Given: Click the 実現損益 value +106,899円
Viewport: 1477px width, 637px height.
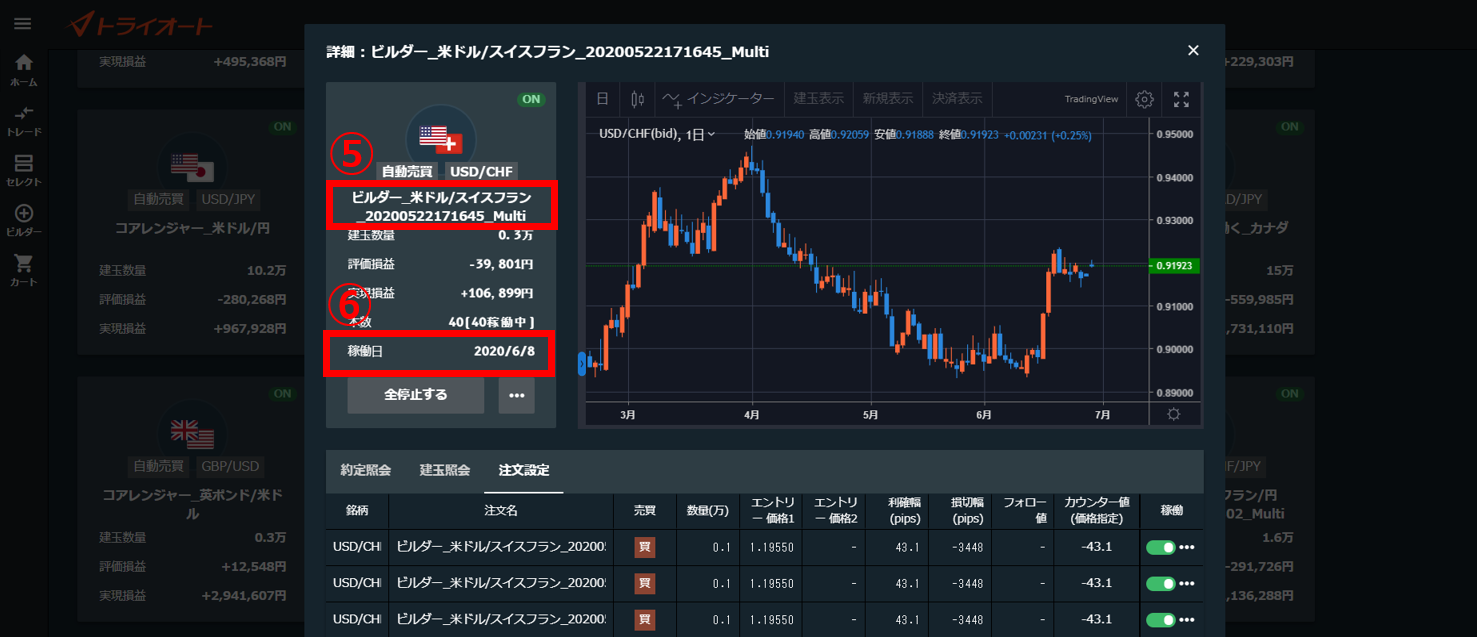Looking at the screenshot, I should tap(497, 293).
